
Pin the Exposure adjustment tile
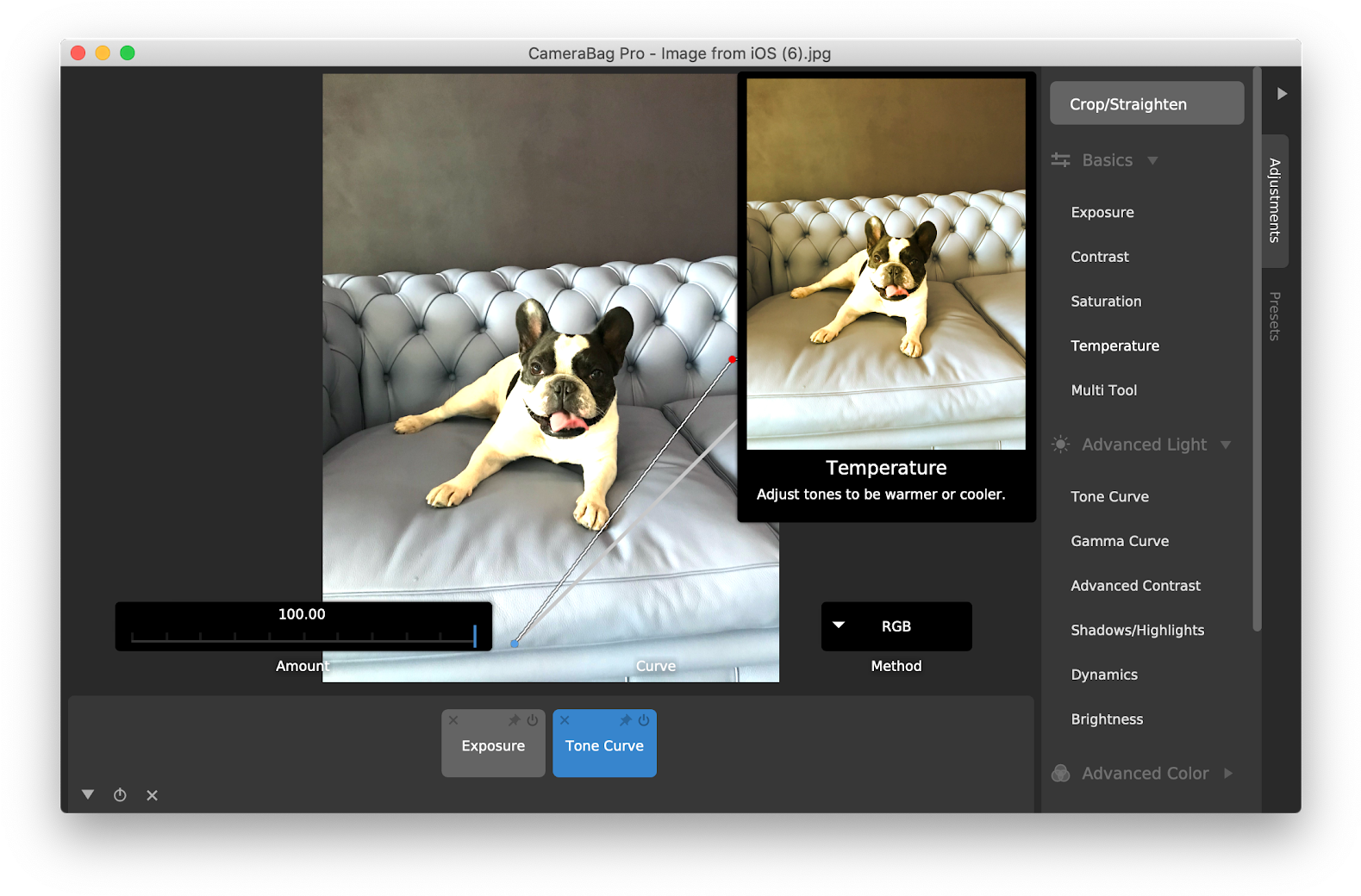point(514,720)
